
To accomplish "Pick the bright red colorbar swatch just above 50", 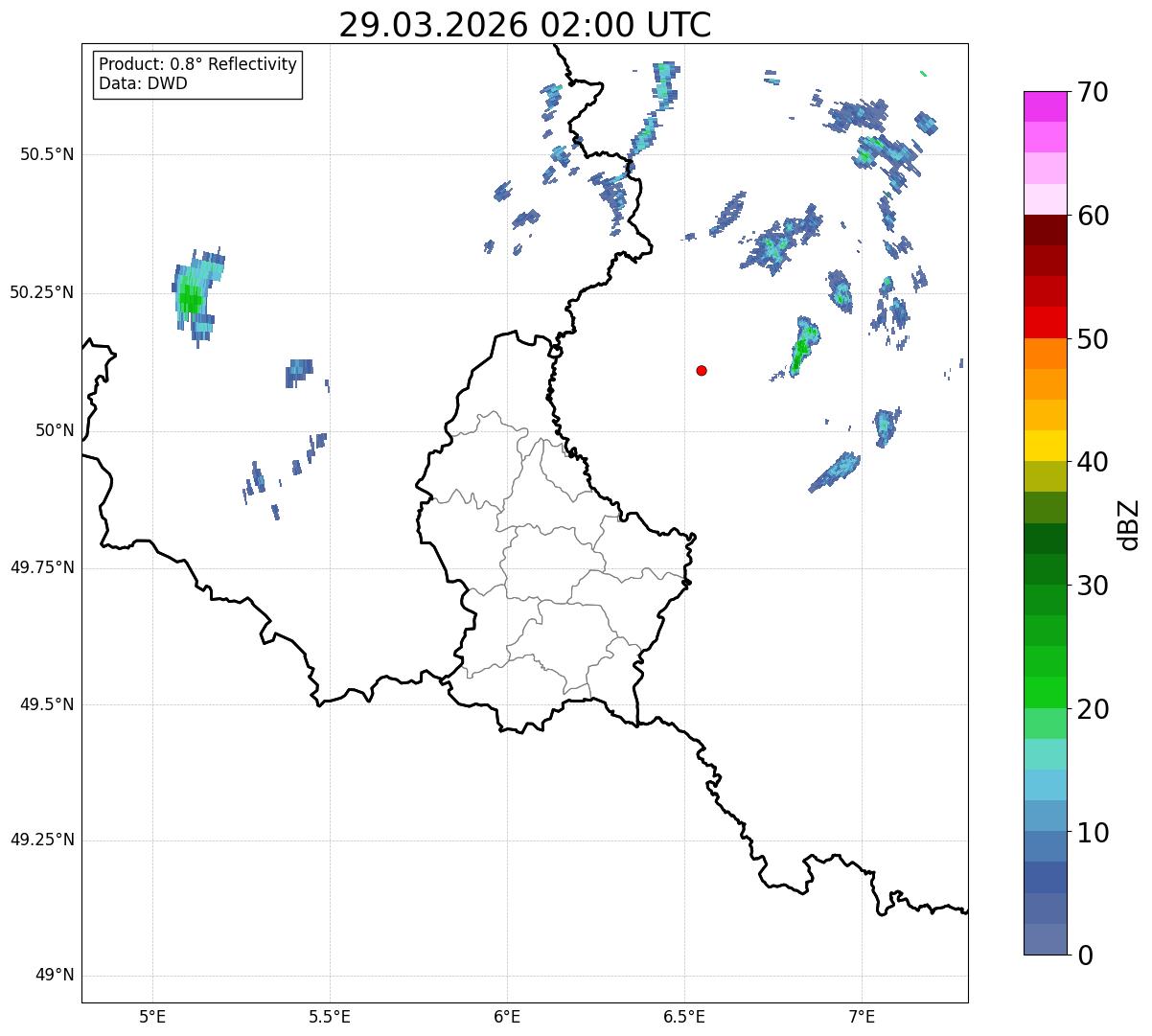I will click(1045, 323).
